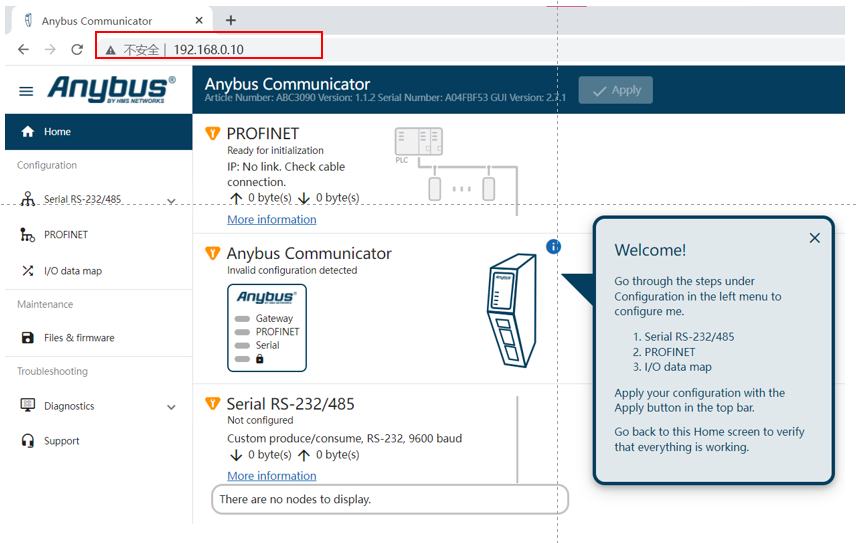Viewport: 857px width, 543px height.
Task: Open a new browser tab
Action: (231, 20)
